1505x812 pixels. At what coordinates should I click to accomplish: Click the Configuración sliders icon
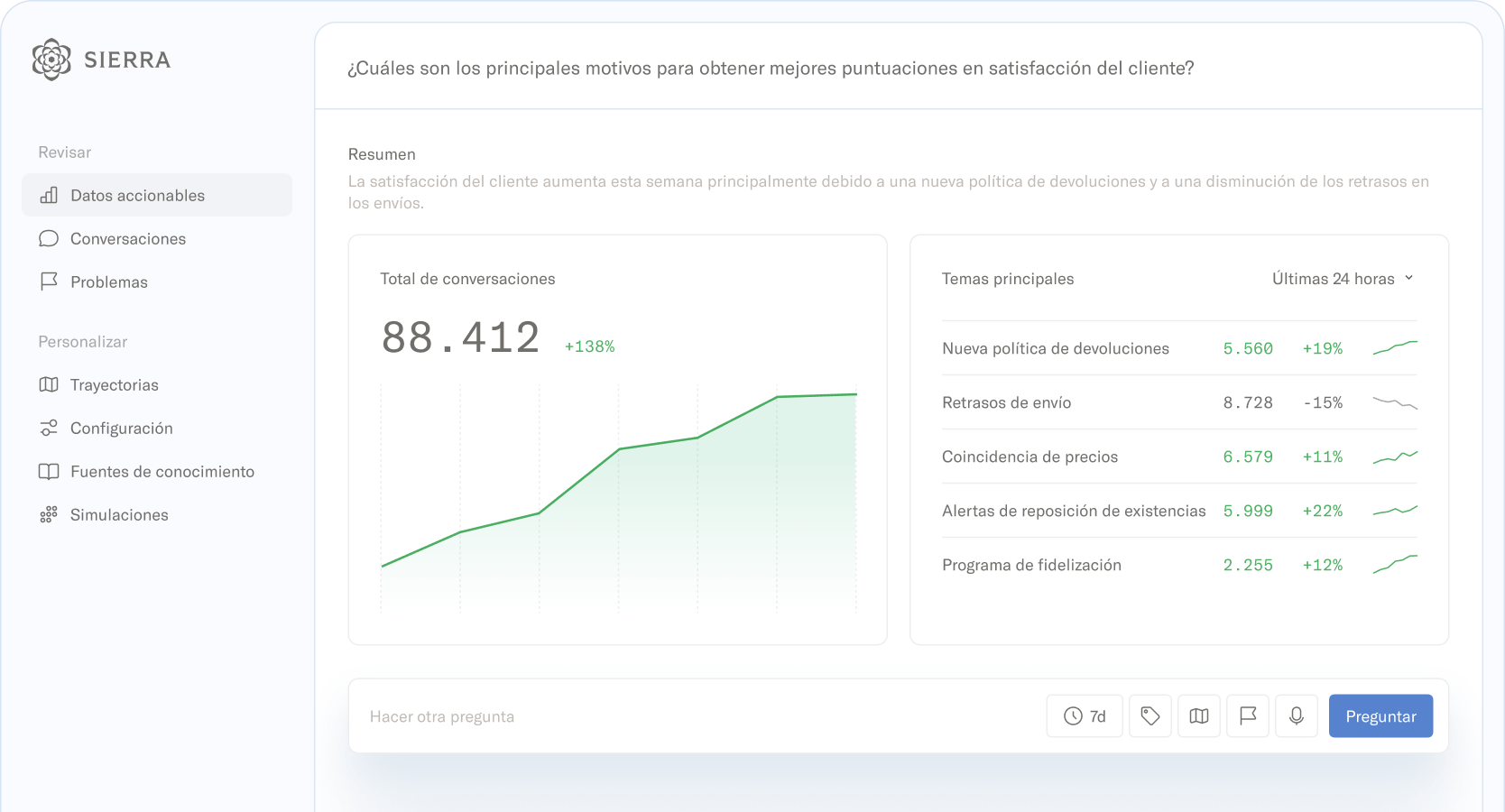pos(49,428)
